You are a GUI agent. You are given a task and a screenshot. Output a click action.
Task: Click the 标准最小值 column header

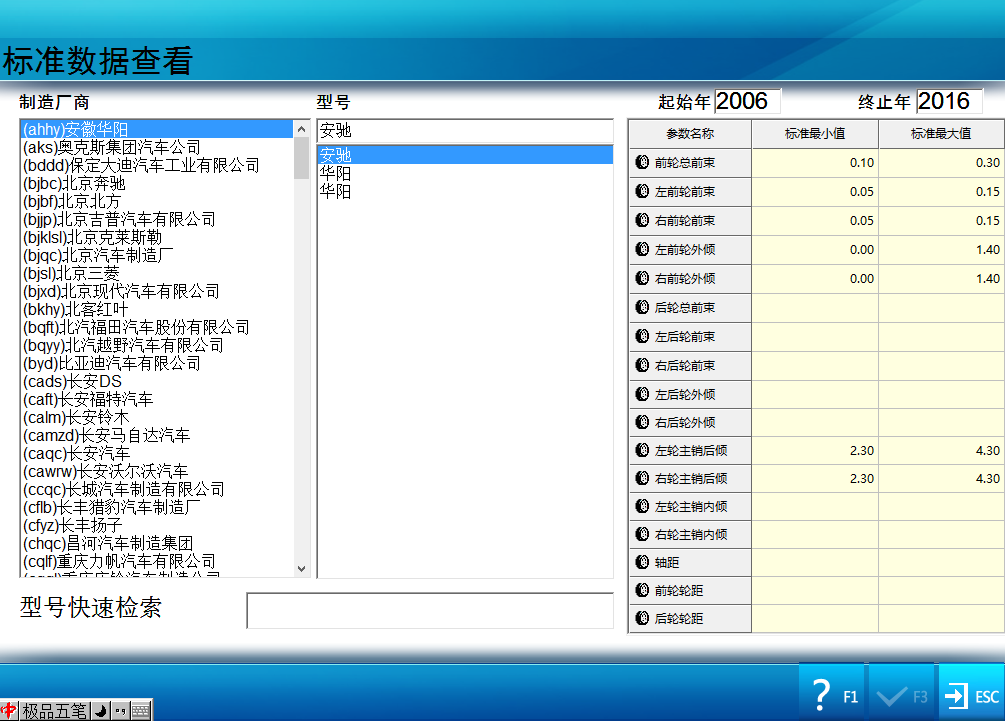coord(815,134)
